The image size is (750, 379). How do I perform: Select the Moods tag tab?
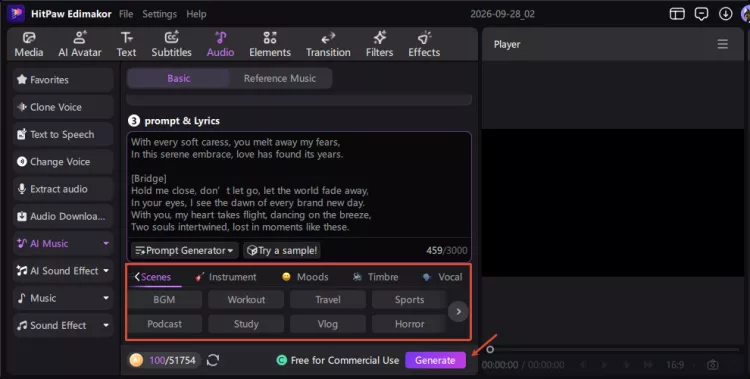305,277
